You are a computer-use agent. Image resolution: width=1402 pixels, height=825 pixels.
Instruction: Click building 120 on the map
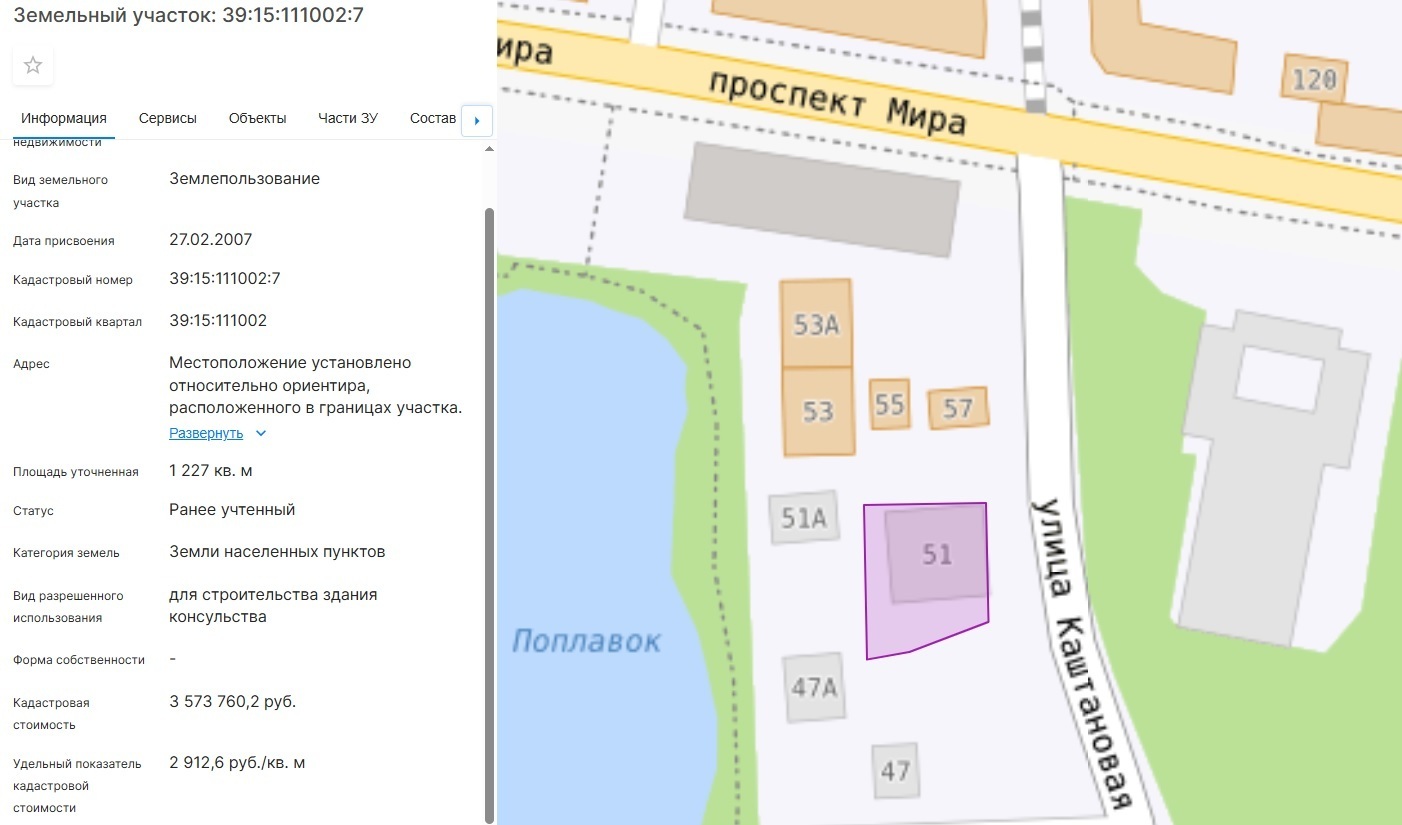coord(1314,78)
